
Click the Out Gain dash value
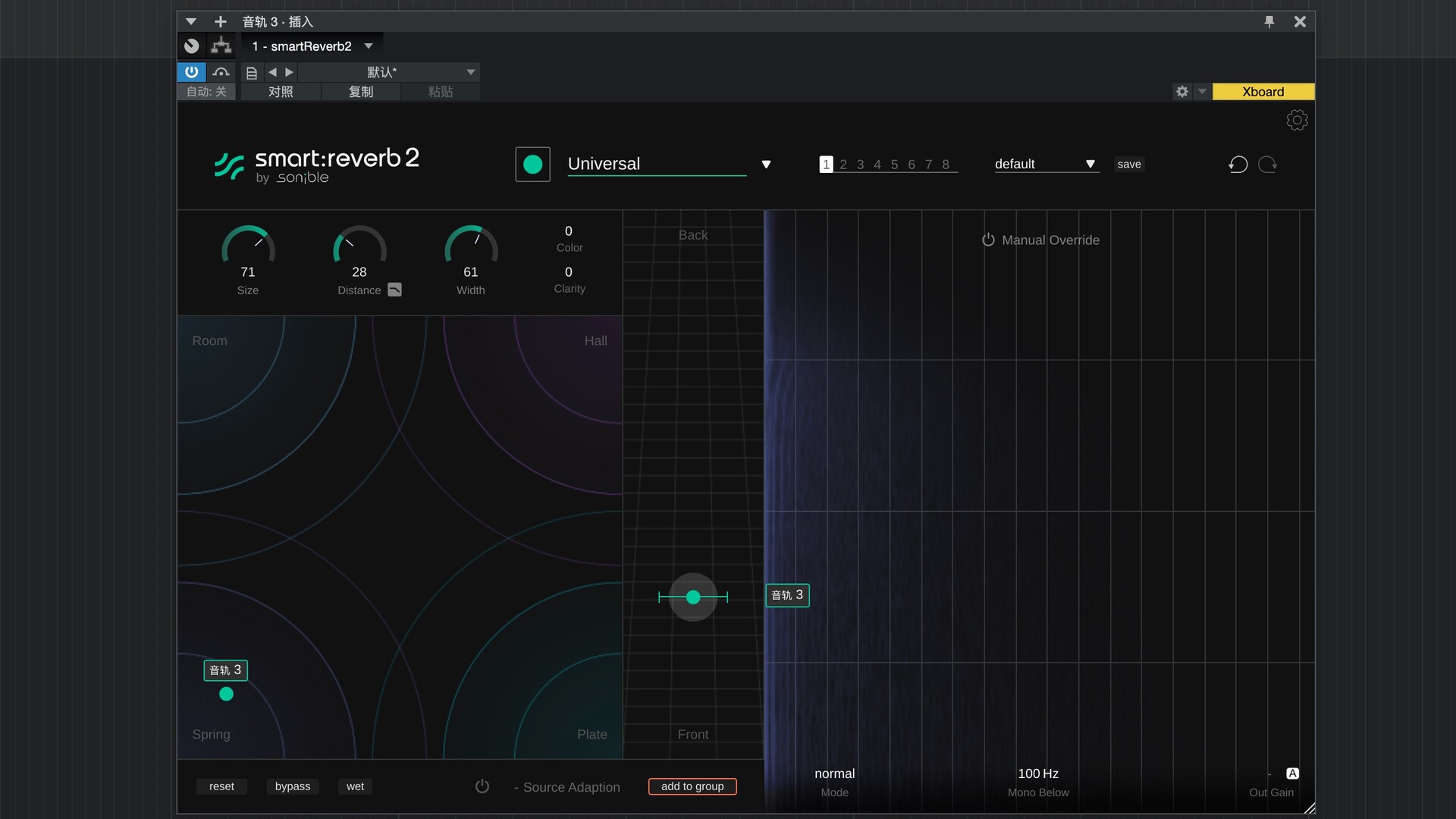[1269, 774]
